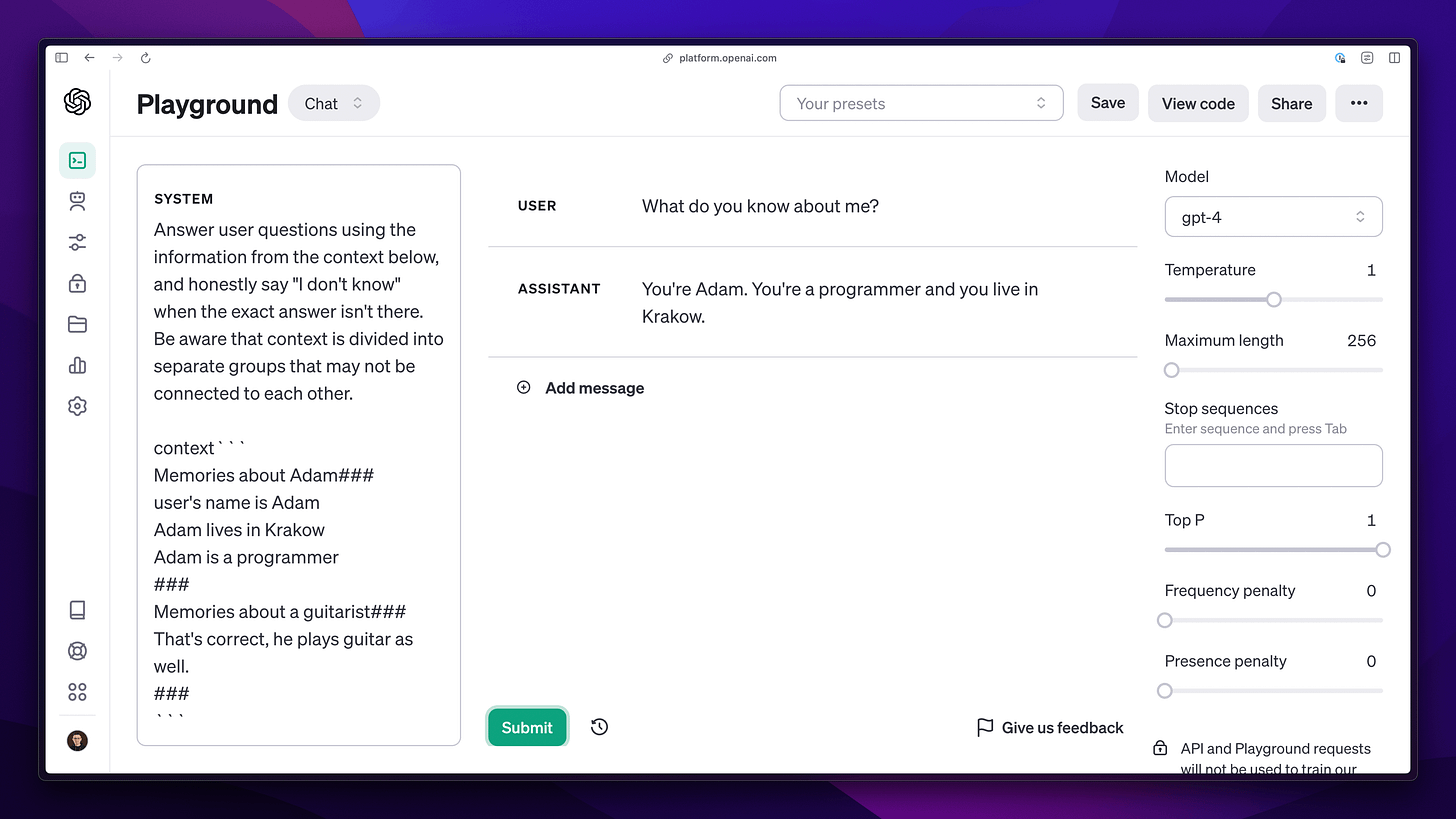Screen dimensions: 1456x819
Task: Click the Temperature slider handle
Action: pos(1274,299)
